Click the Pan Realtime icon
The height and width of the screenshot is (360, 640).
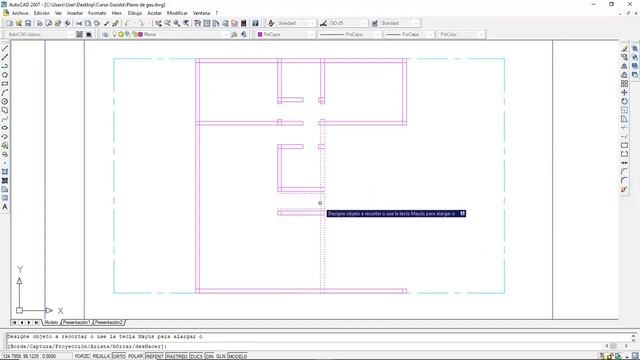pos(158,23)
